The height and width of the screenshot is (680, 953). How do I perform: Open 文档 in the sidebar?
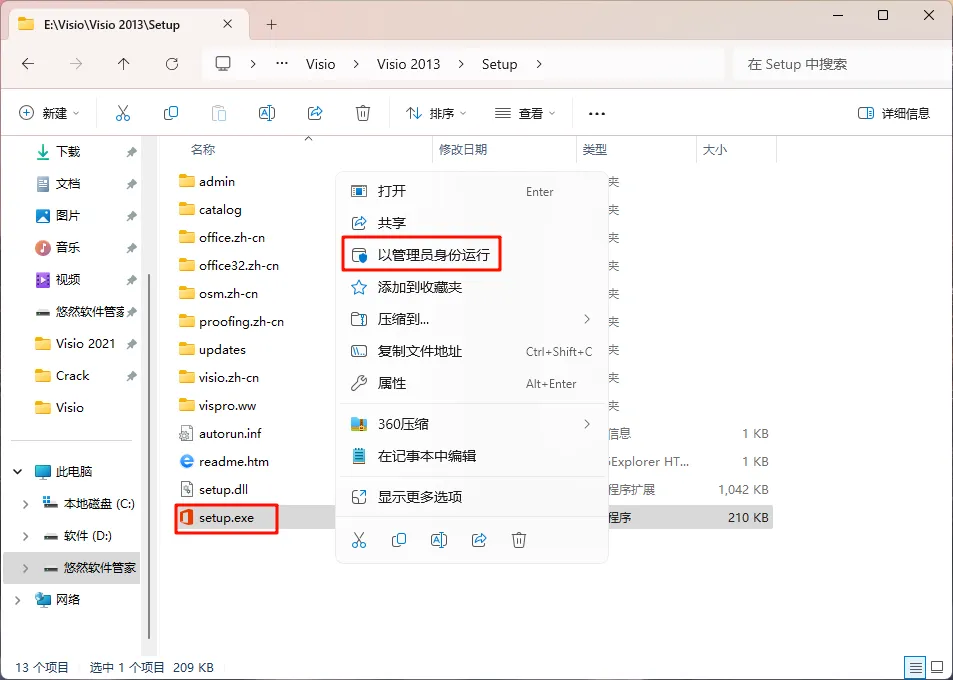[68, 184]
